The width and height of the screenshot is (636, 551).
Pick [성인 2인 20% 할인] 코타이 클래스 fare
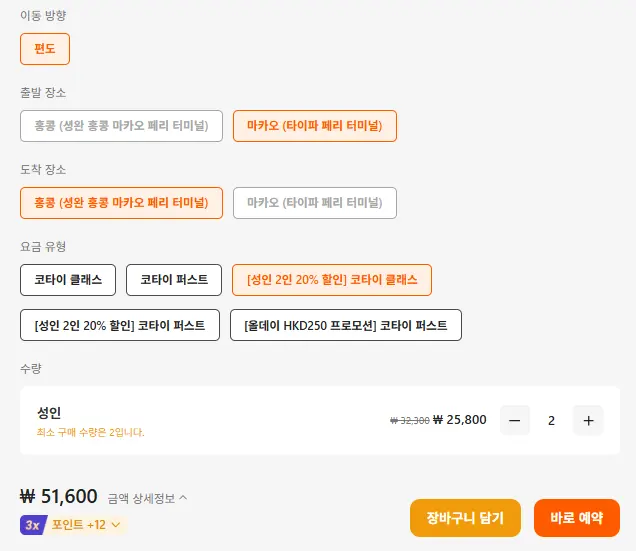pyautogui.click(x=332, y=280)
